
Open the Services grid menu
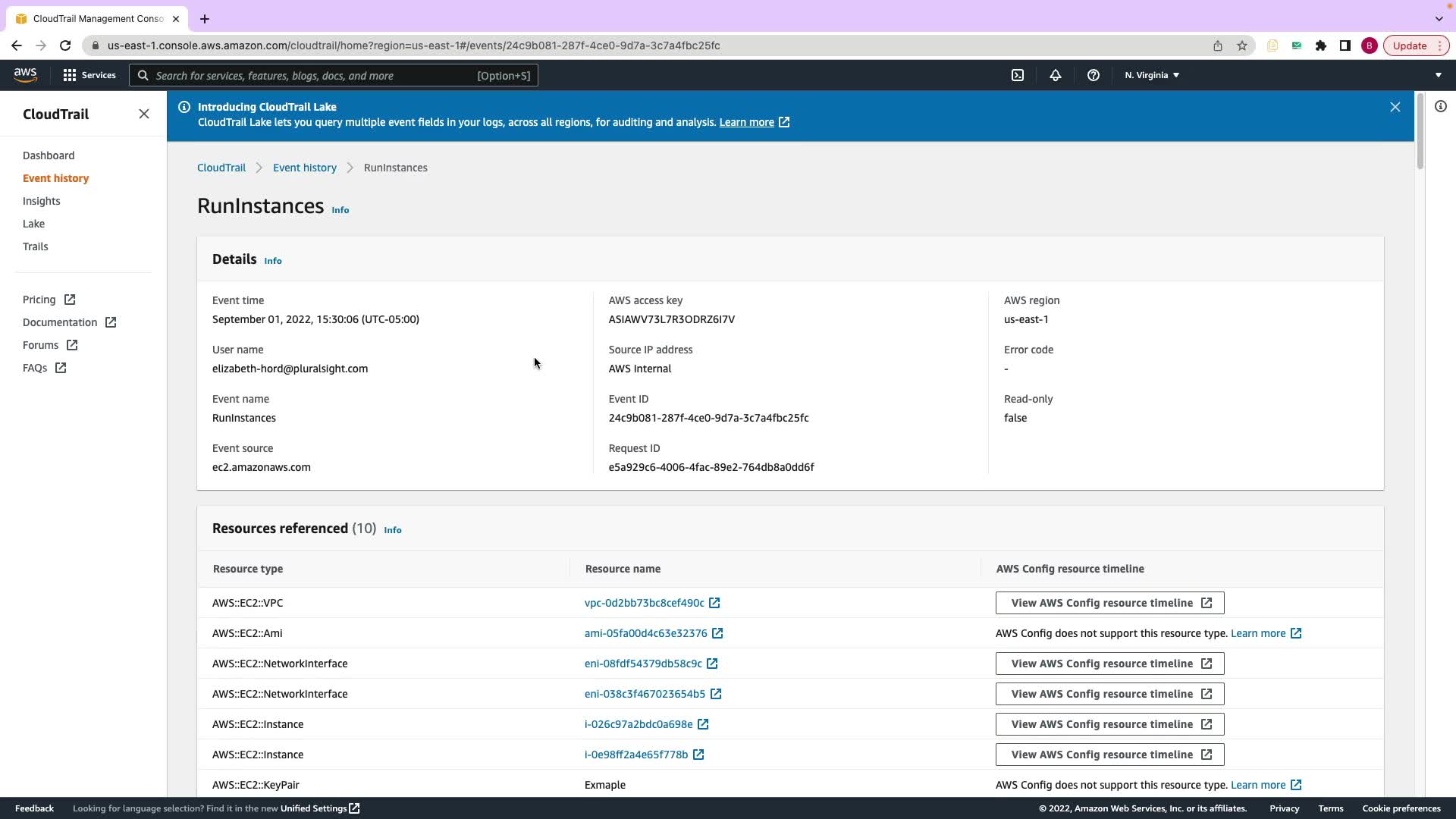pos(89,75)
